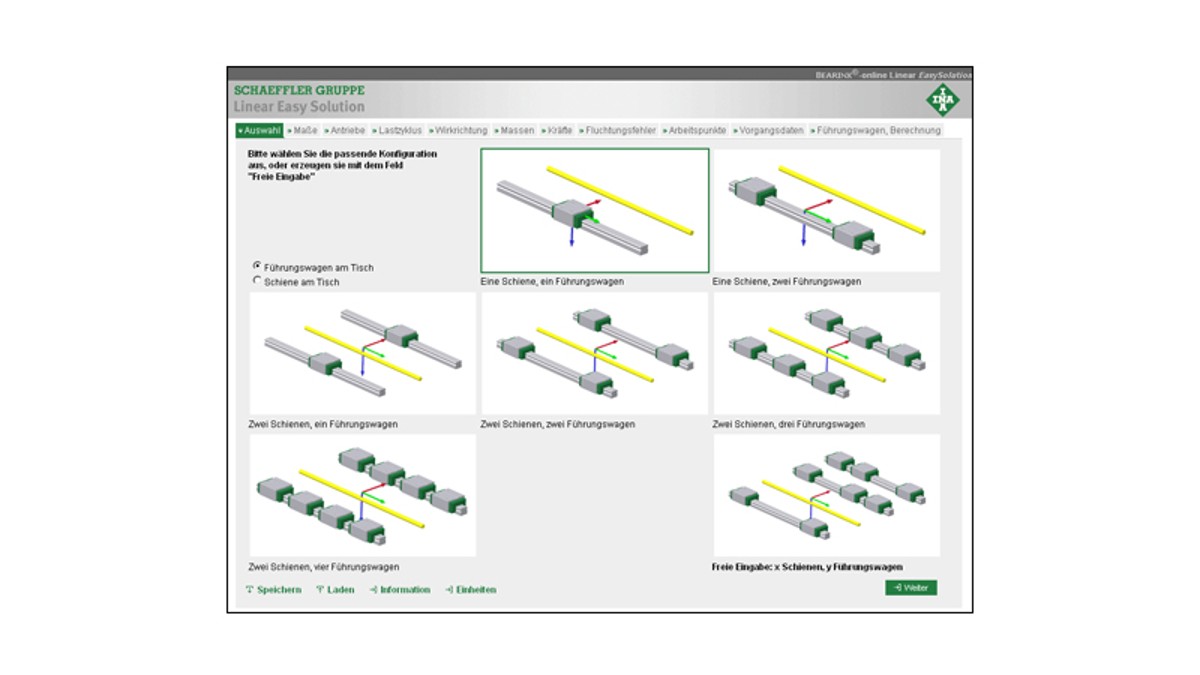Screen dimensions: 1200x675
Task: Open the Information link
Action: (x=403, y=590)
